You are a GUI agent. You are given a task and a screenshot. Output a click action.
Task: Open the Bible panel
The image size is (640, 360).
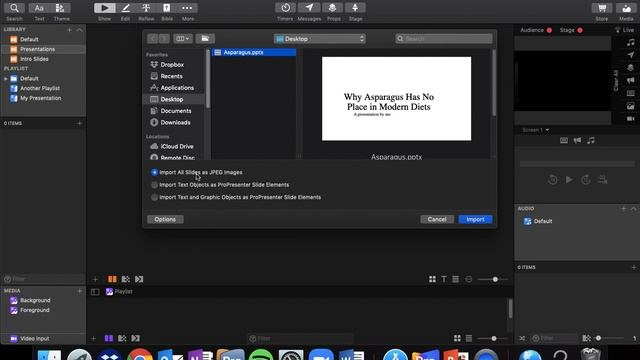tap(167, 8)
